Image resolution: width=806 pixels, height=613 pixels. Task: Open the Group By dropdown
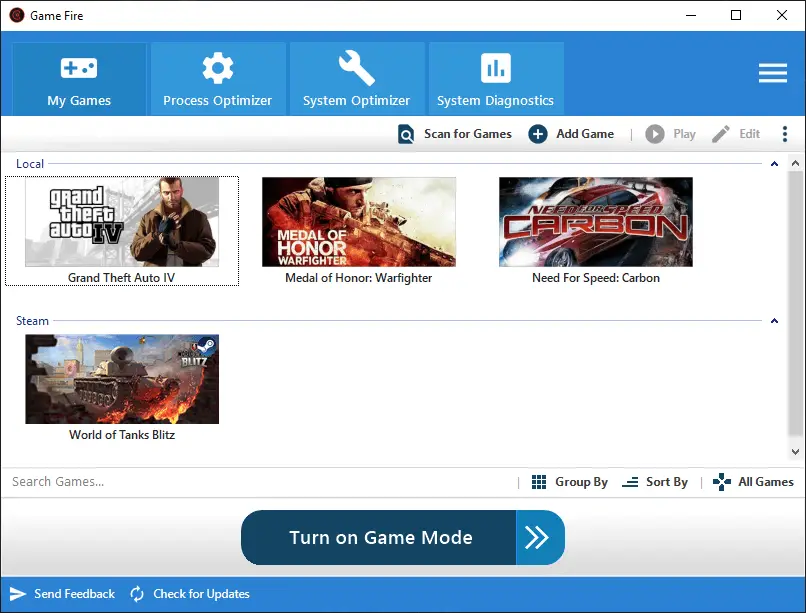pyautogui.click(x=581, y=482)
